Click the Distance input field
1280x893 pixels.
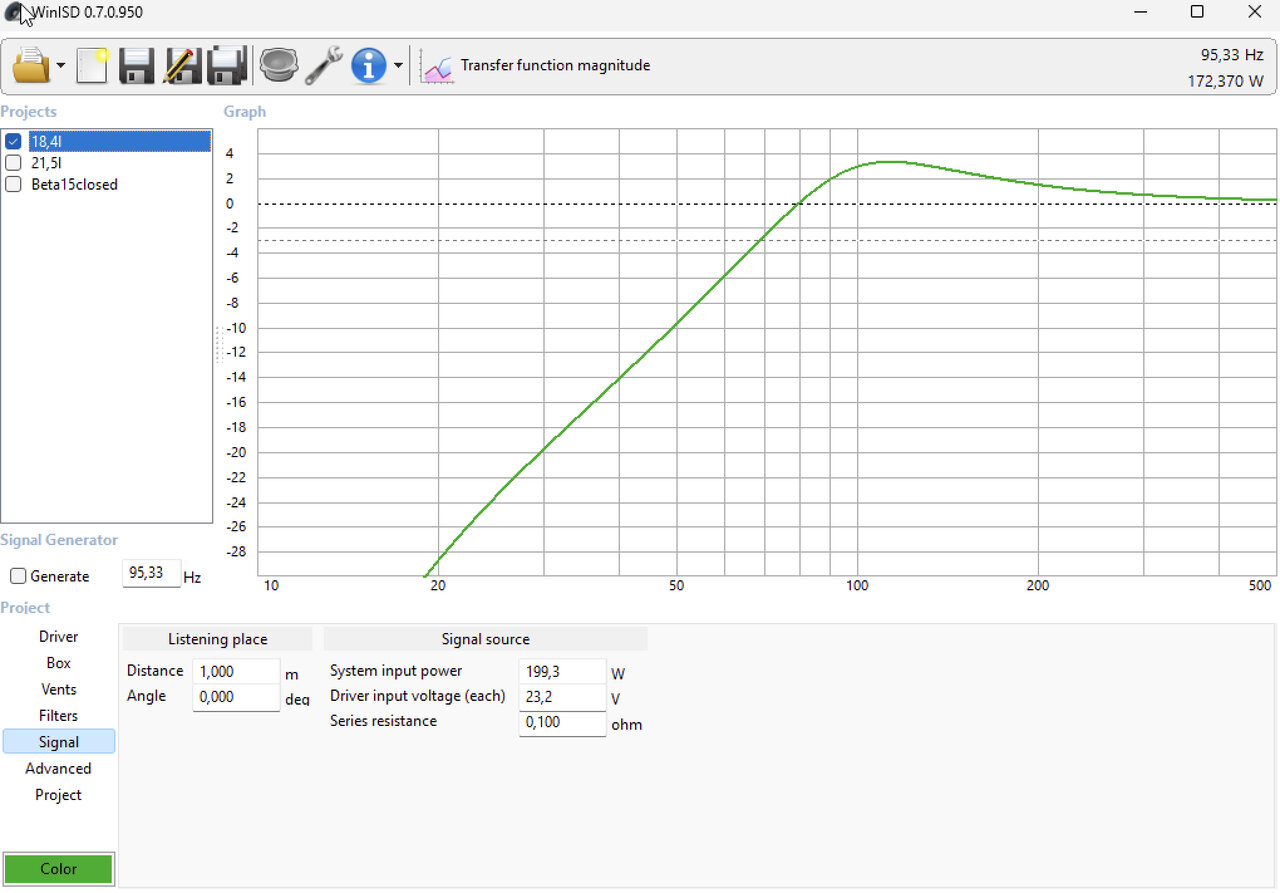tap(236, 672)
